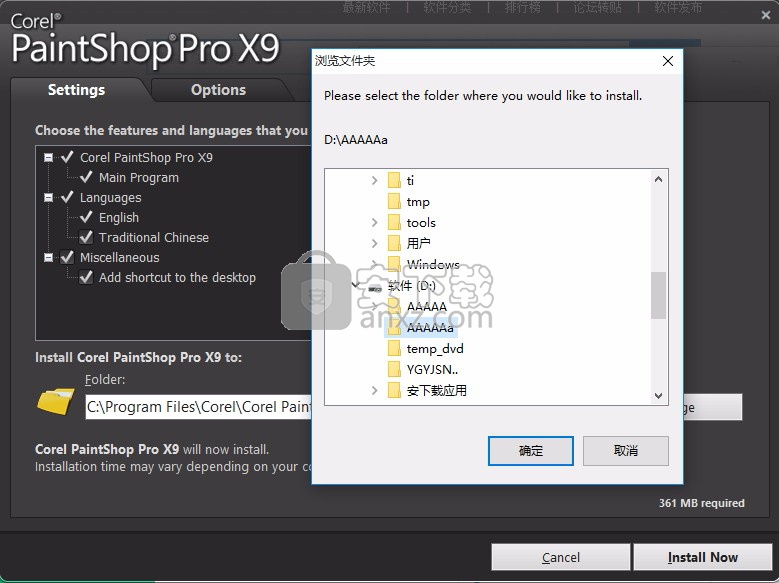
Task: Click the folder icon next to ti
Action: click(394, 180)
